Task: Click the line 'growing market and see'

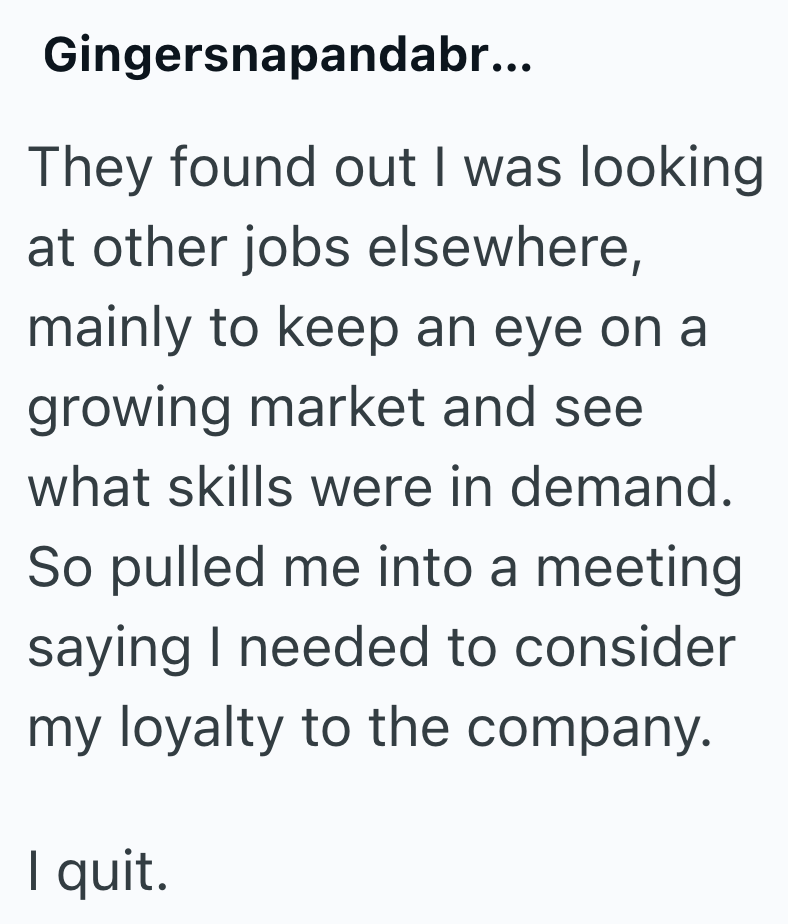Action: tap(334, 408)
